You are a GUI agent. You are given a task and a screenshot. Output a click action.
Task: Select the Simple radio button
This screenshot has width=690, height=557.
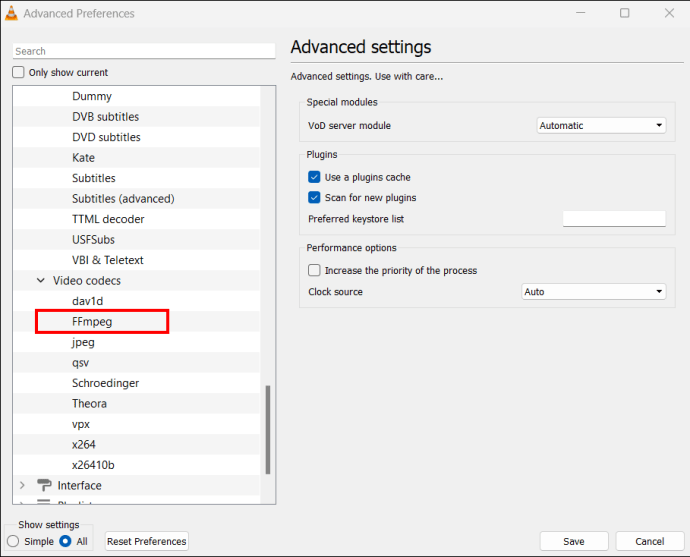pos(13,541)
